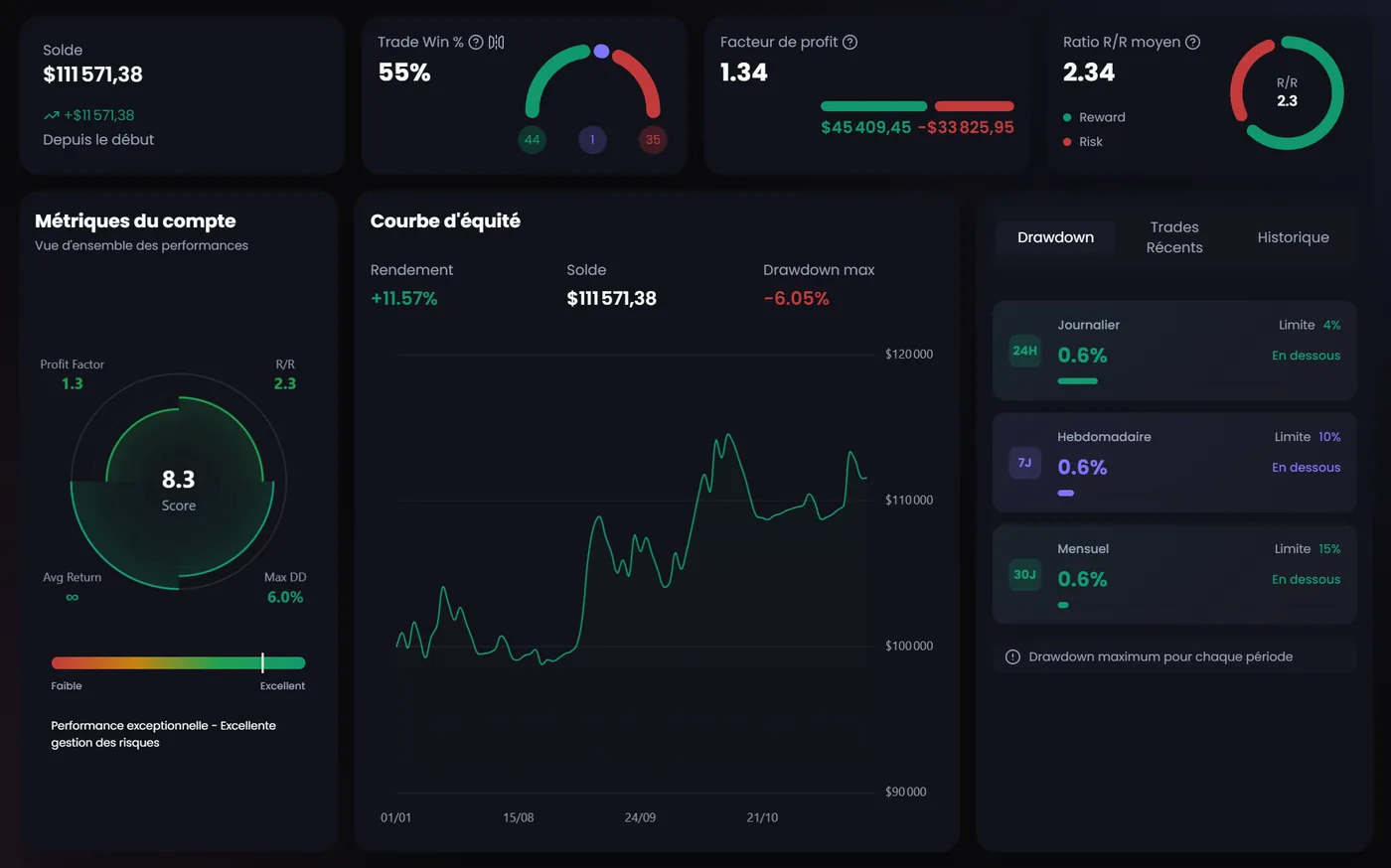Click the Depuis le début label
Viewport: 1391px width, 868px height.
coord(98,140)
